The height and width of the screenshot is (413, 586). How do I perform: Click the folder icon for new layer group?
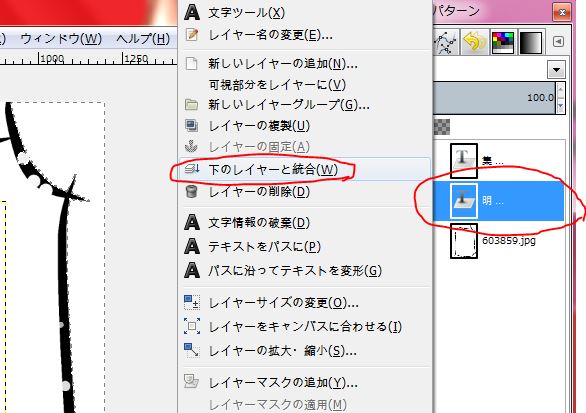(x=192, y=105)
